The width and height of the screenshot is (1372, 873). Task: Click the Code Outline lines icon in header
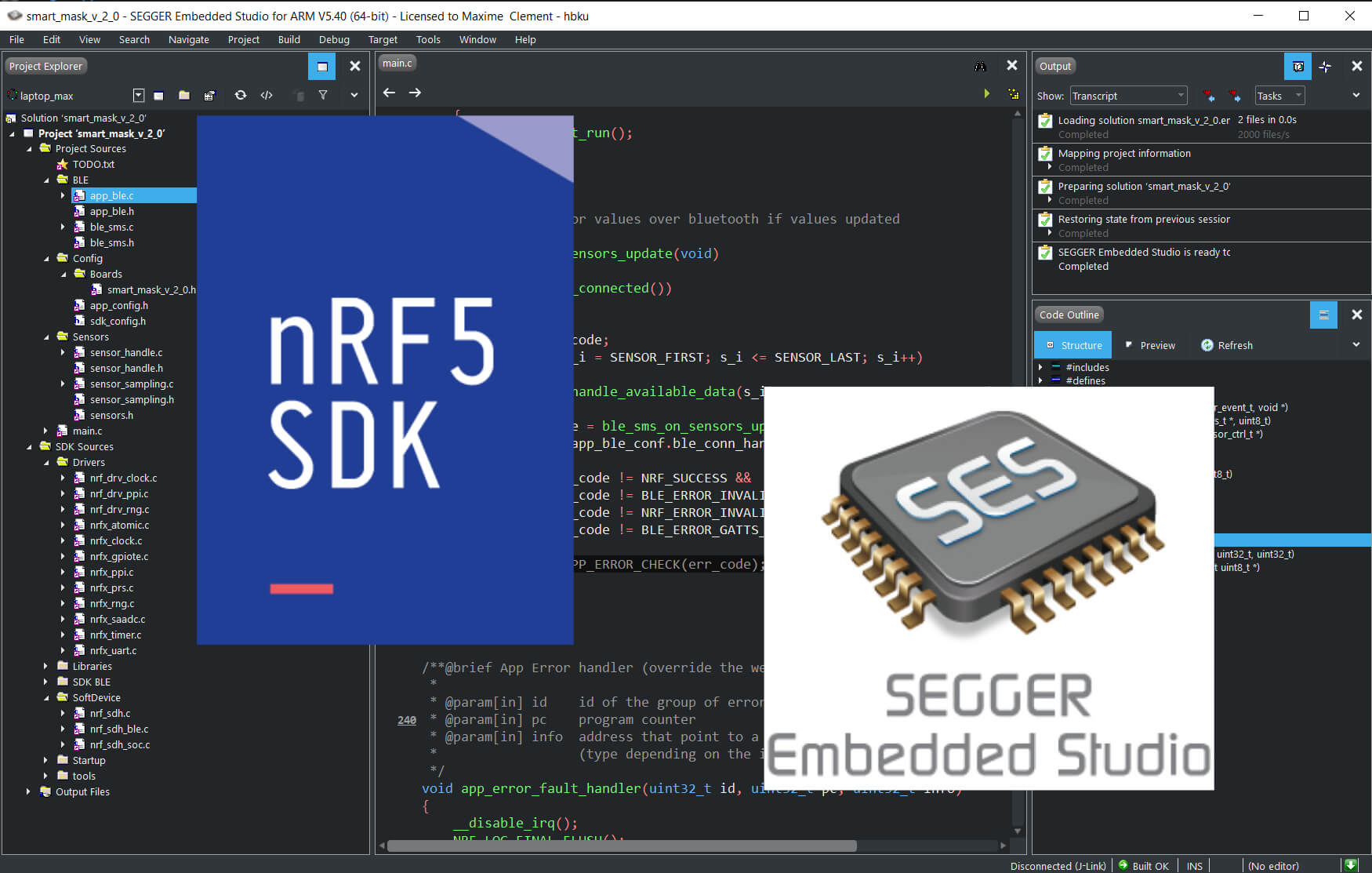point(1323,315)
